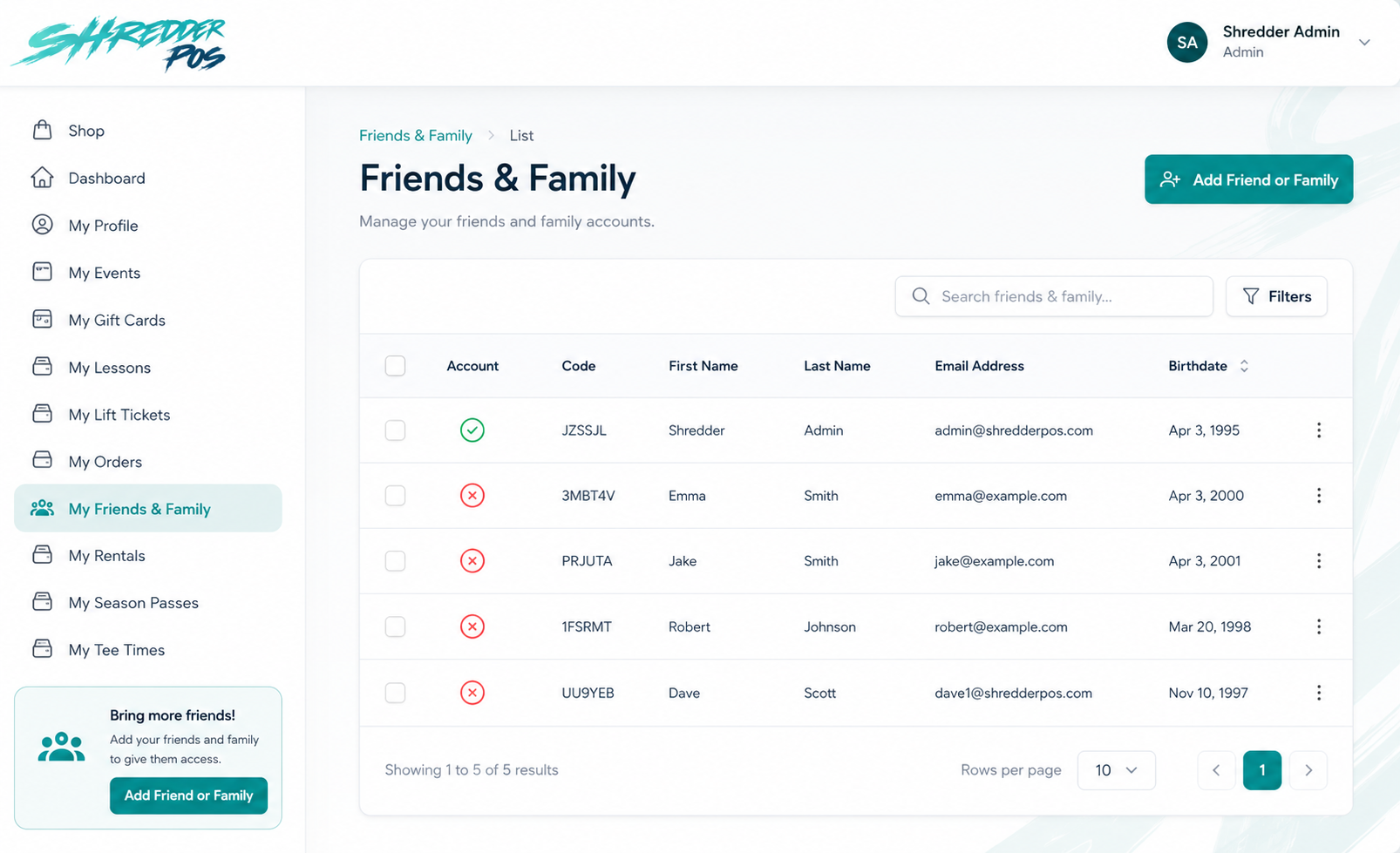Click the green verified account icon for Shredder
The image size is (1400, 853).
472,430
